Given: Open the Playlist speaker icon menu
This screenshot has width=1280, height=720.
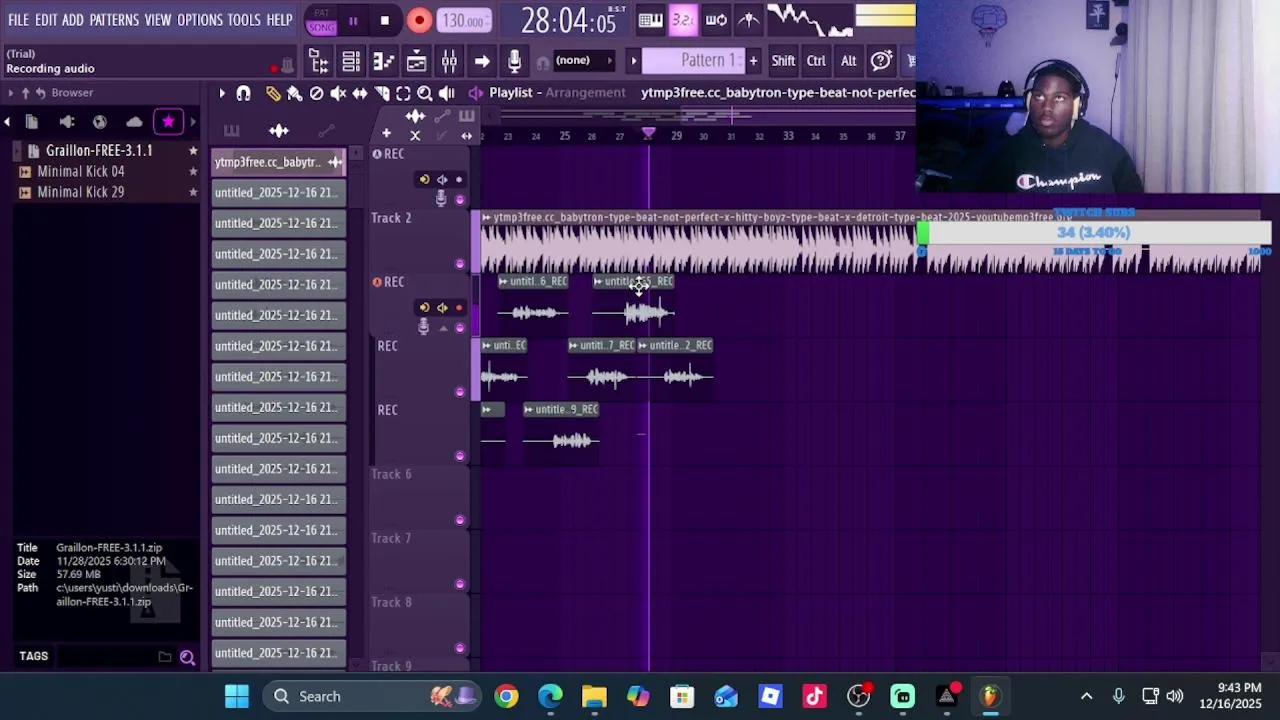Looking at the screenshot, I should (476, 93).
